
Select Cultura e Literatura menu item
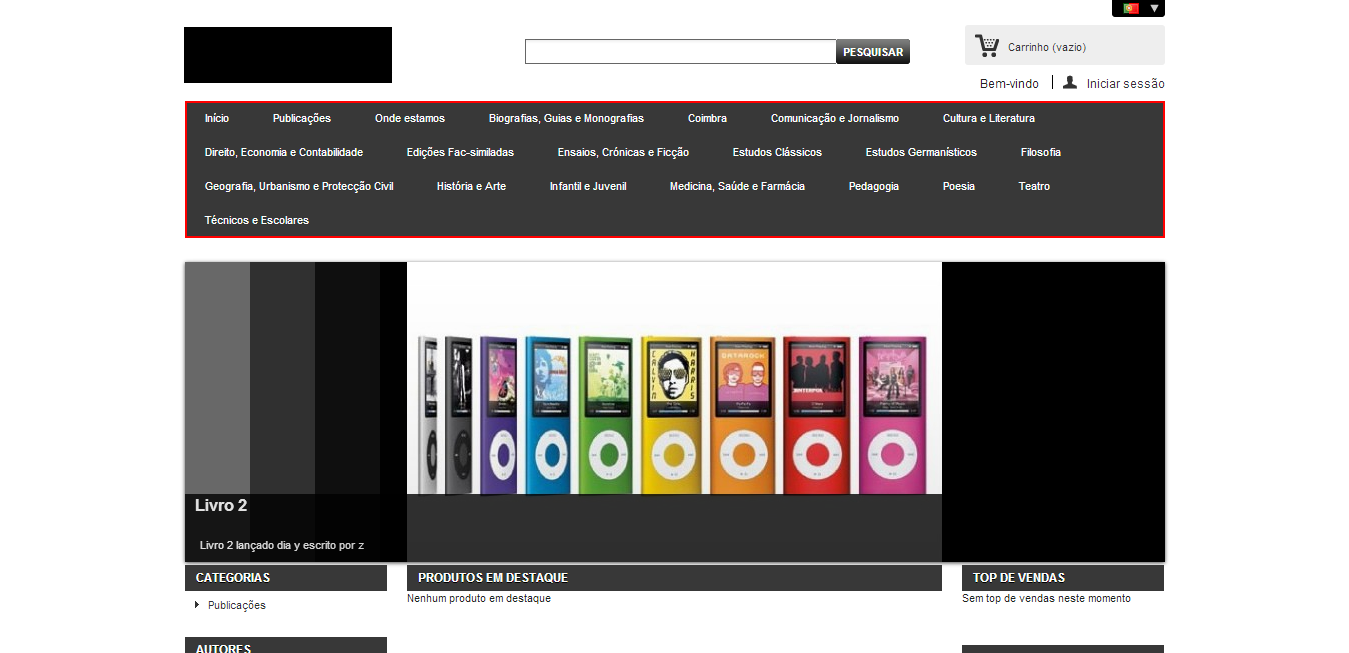point(989,118)
